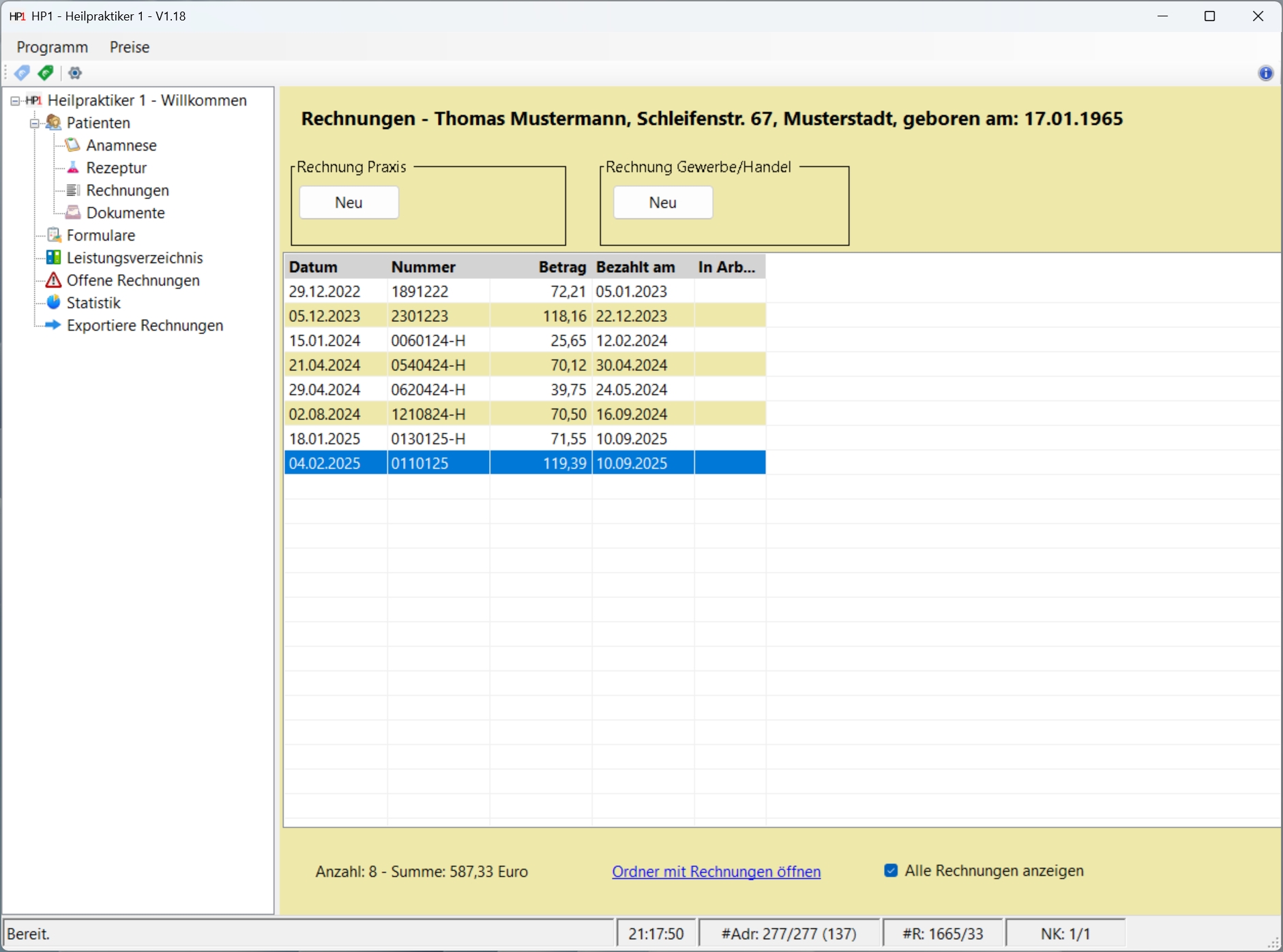
Task: Sort invoices by the Betrag column header
Action: [561, 267]
